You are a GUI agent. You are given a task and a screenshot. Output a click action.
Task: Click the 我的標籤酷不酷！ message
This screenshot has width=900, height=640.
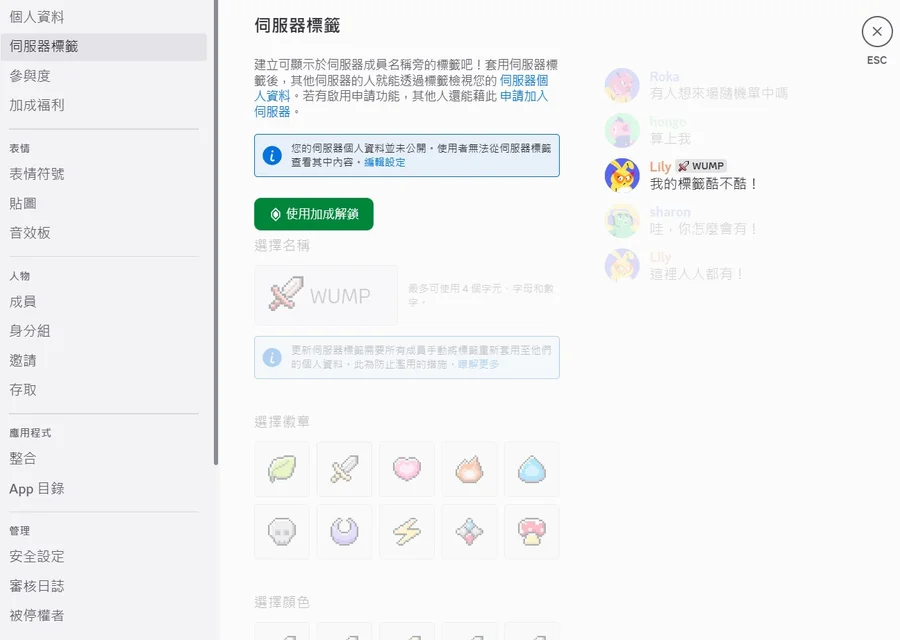pyautogui.click(x=704, y=184)
